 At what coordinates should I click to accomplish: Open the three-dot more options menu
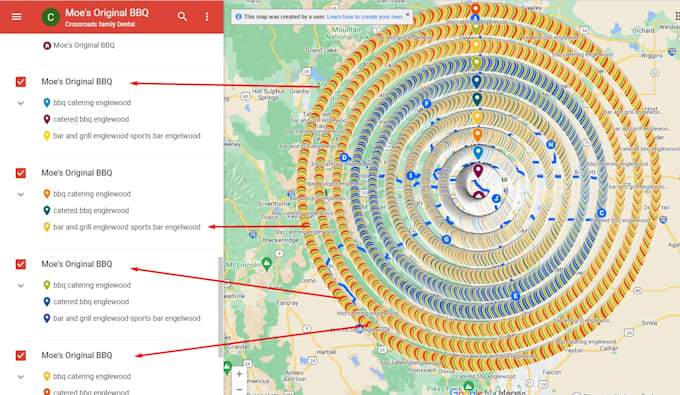(206, 17)
